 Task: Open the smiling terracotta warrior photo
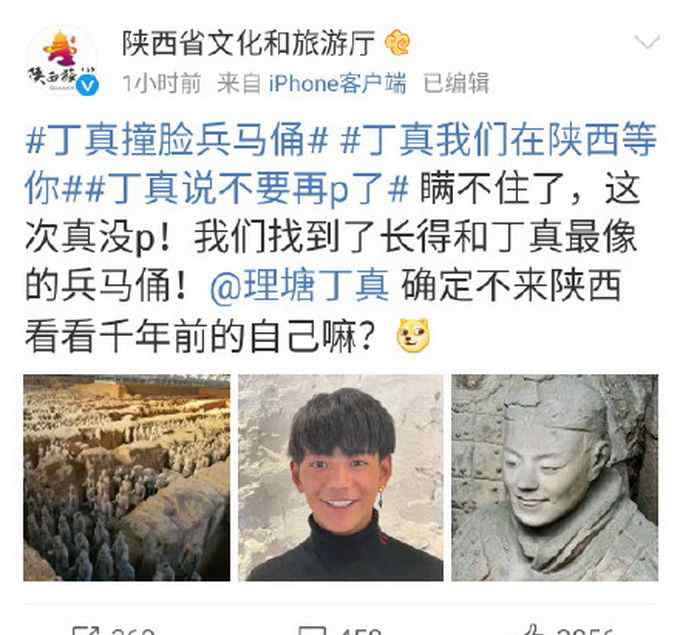tap(555, 478)
